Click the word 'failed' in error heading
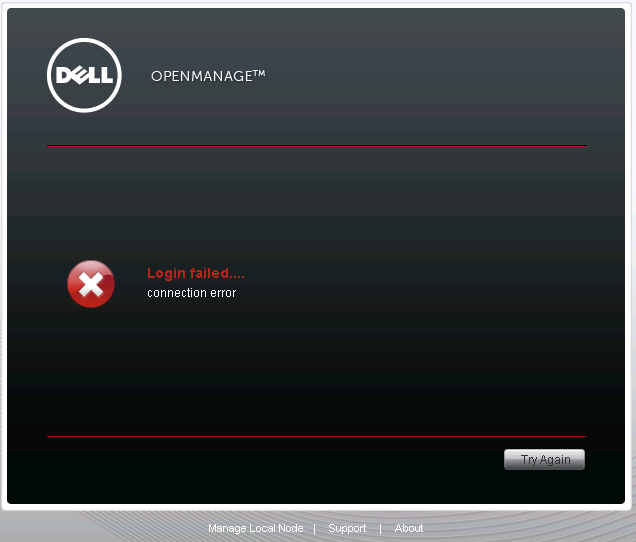Image resolution: width=636 pixels, height=542 pixels. 207,273
